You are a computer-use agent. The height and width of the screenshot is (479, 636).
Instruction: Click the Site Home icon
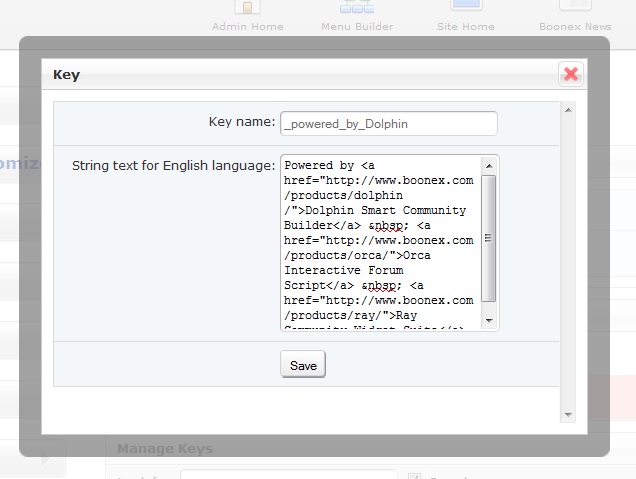(x=466, y=6)
